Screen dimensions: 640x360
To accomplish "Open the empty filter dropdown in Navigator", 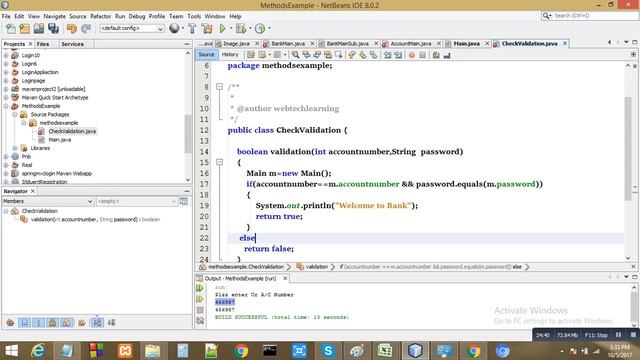I will pyautogui.click(x=137, y=201).
